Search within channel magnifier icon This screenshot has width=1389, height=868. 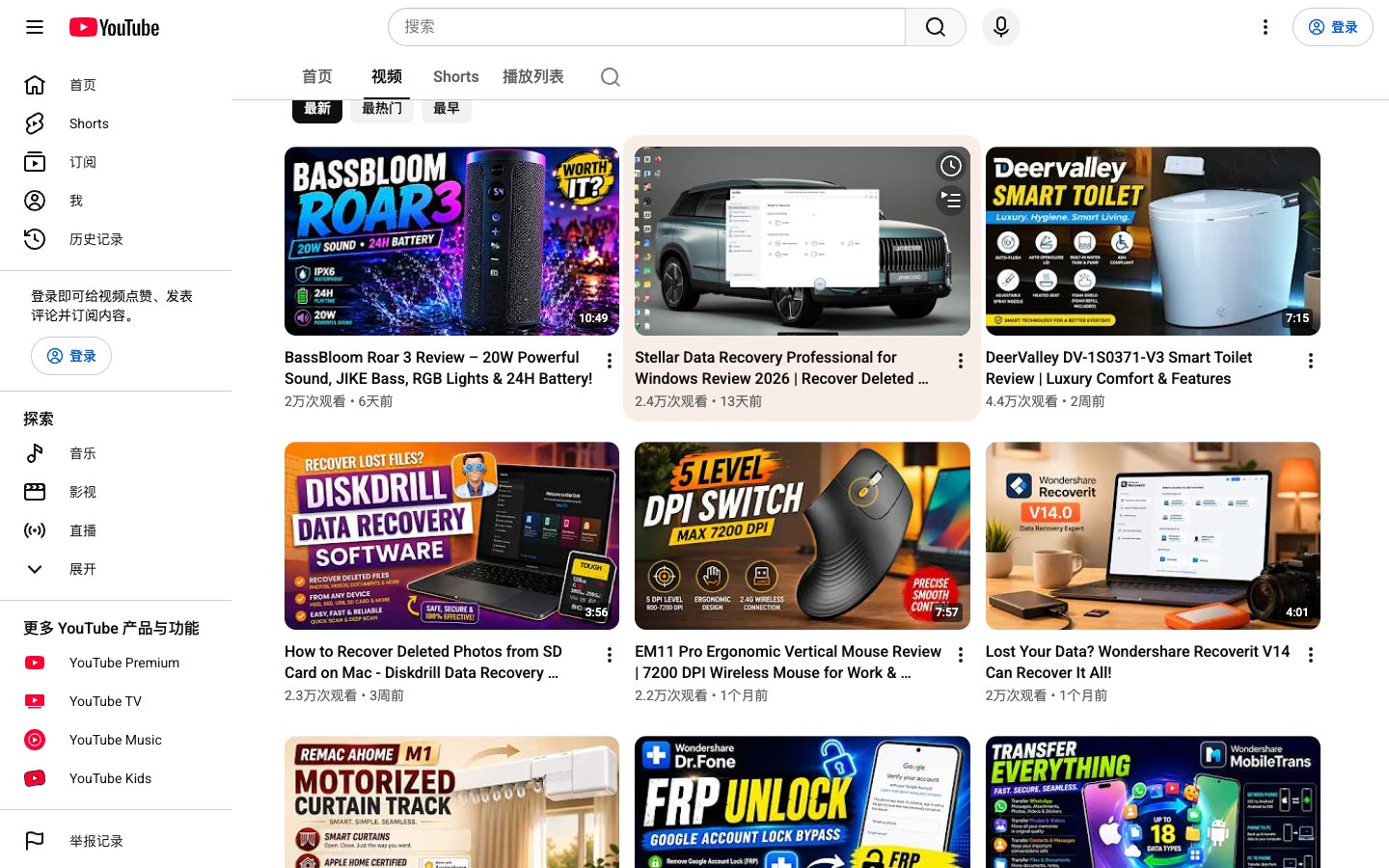(x=611, y=77)
